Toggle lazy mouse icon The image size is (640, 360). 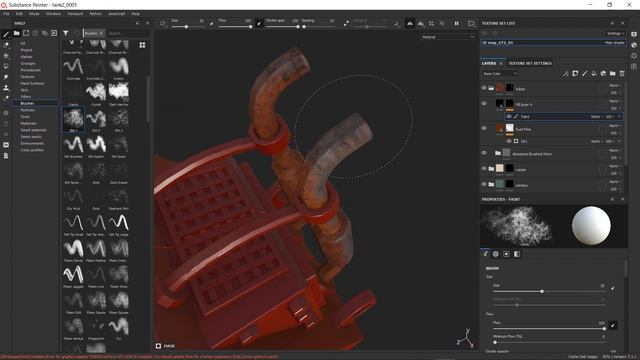coord(346,24)
